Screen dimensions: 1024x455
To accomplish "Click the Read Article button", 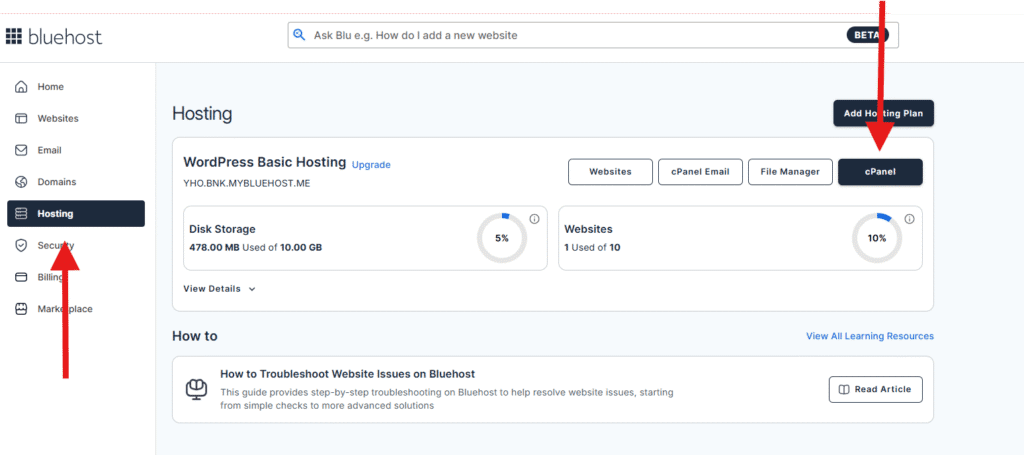I will 876,389.
